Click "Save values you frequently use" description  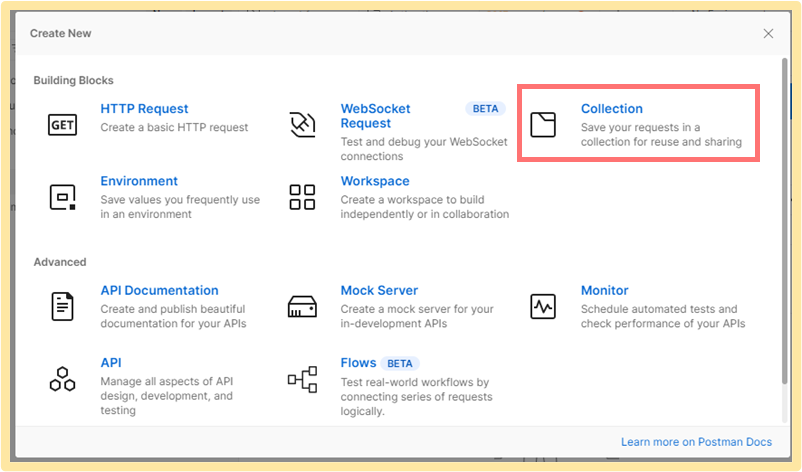click(180, 207)
